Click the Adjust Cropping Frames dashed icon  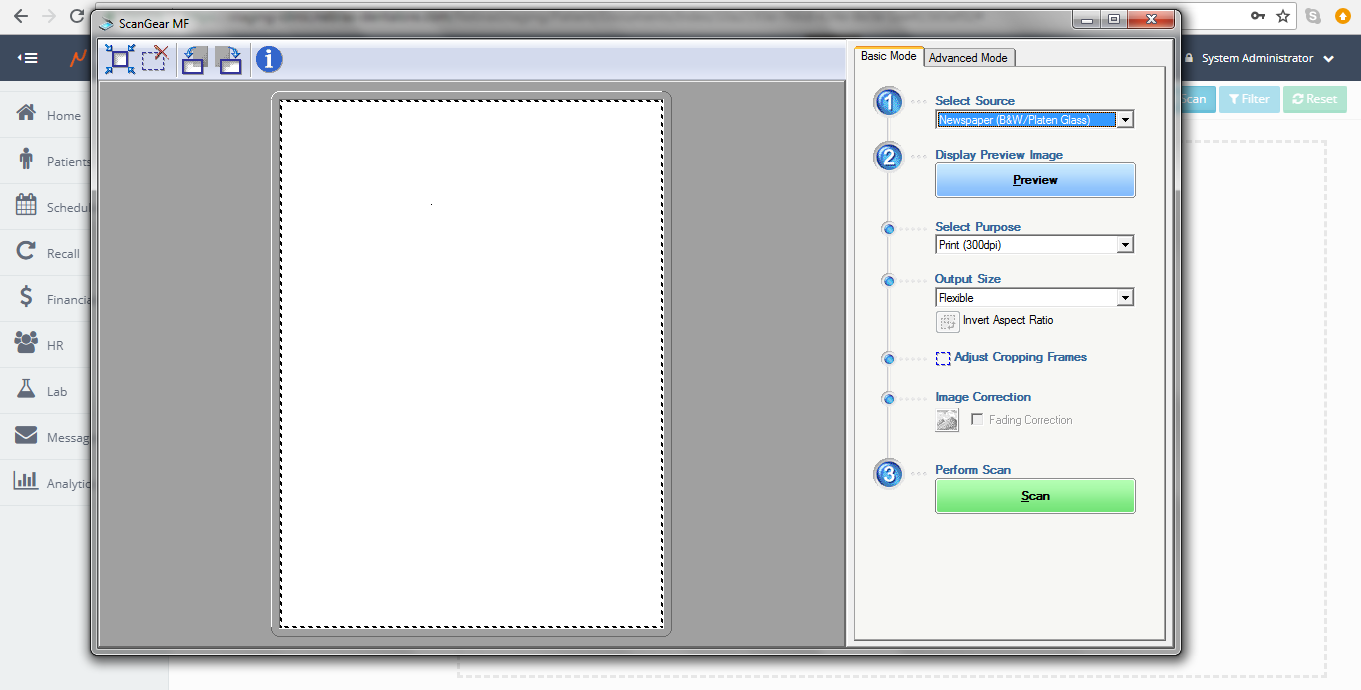[x=943, y=358]
